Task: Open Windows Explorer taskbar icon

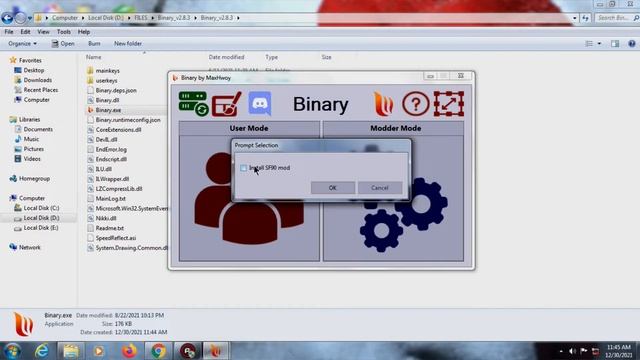Action: pyautogui.click(x=71, y=351)
